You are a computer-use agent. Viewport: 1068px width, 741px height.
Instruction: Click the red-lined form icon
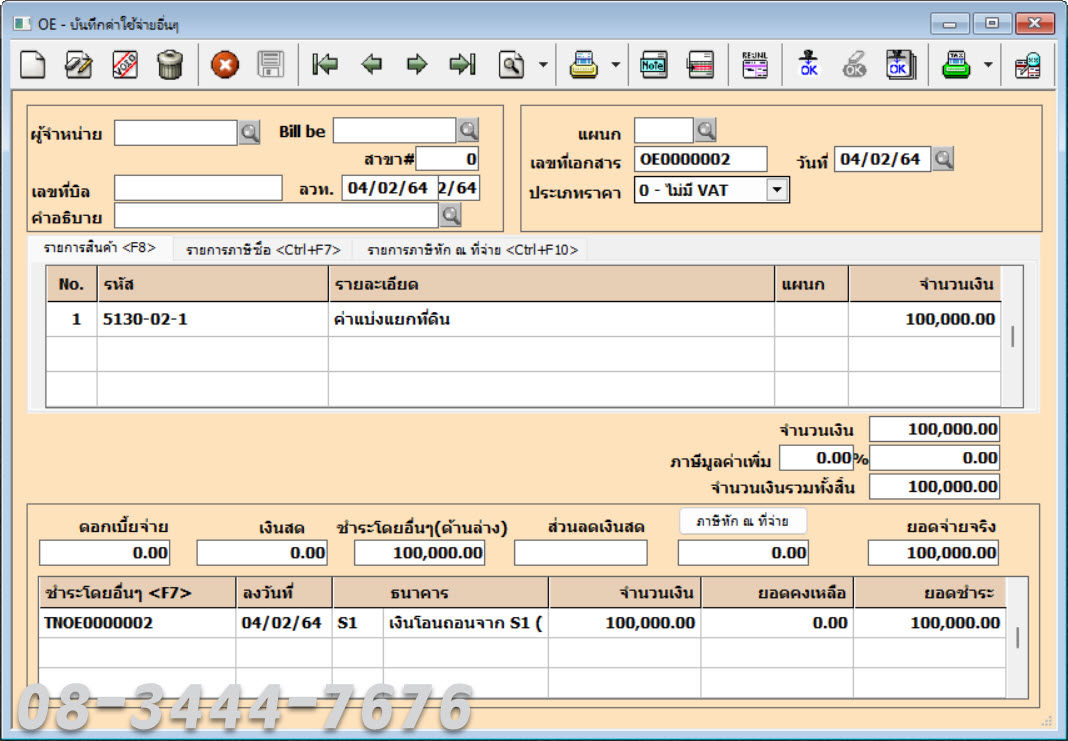[701, 65]
